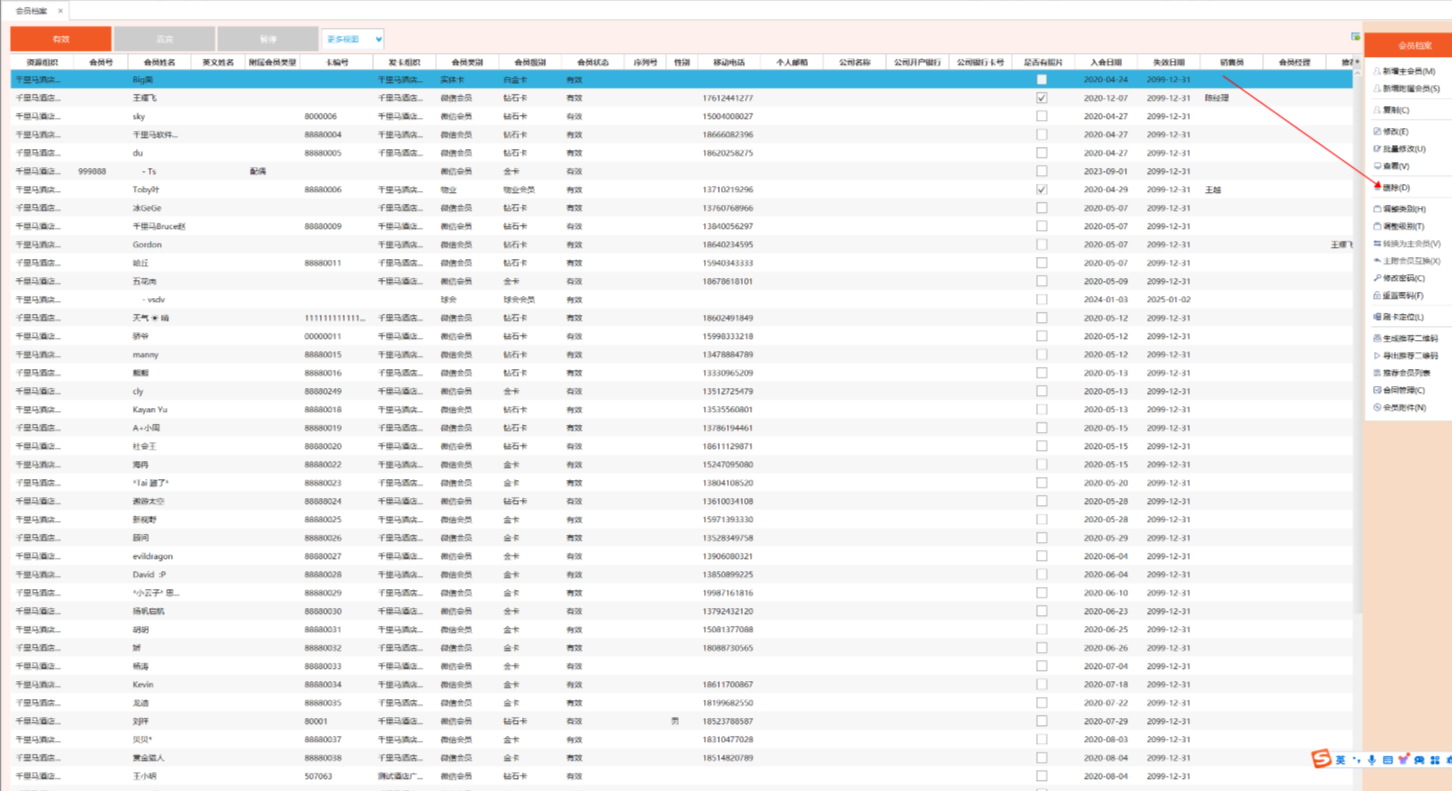Click 合同管理(C) in the side panel

coord(1404,390)
